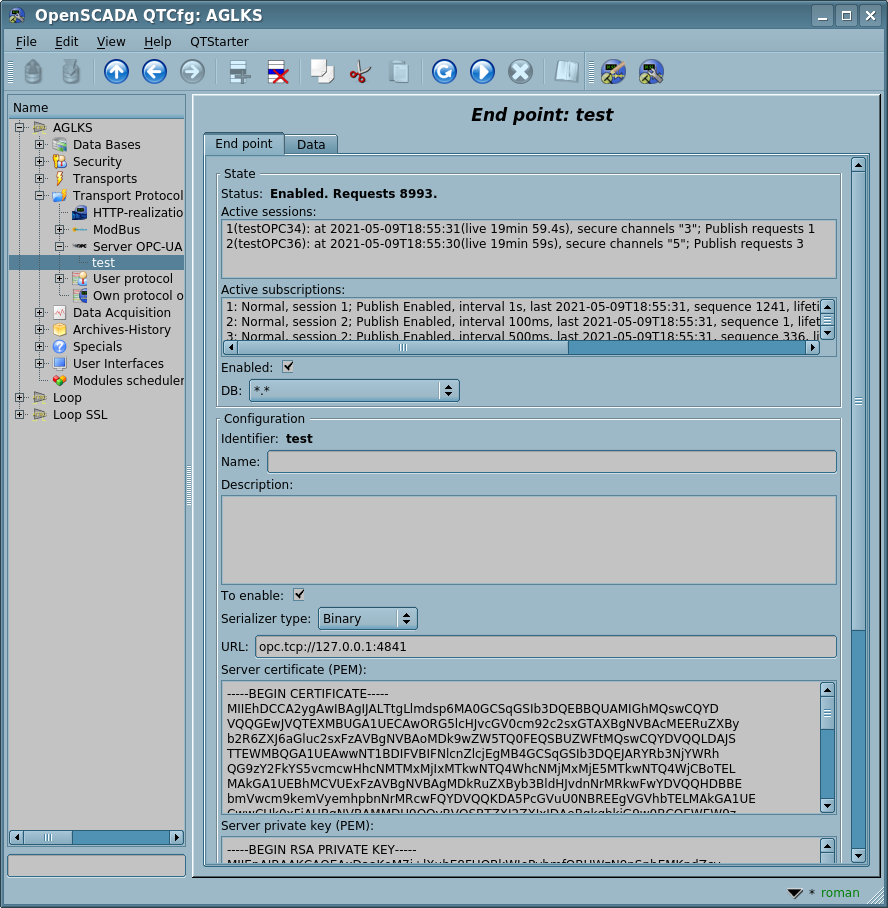Cut the item using the scissors icon
This screenshot has height=908, width=888.
coord(360,72)
